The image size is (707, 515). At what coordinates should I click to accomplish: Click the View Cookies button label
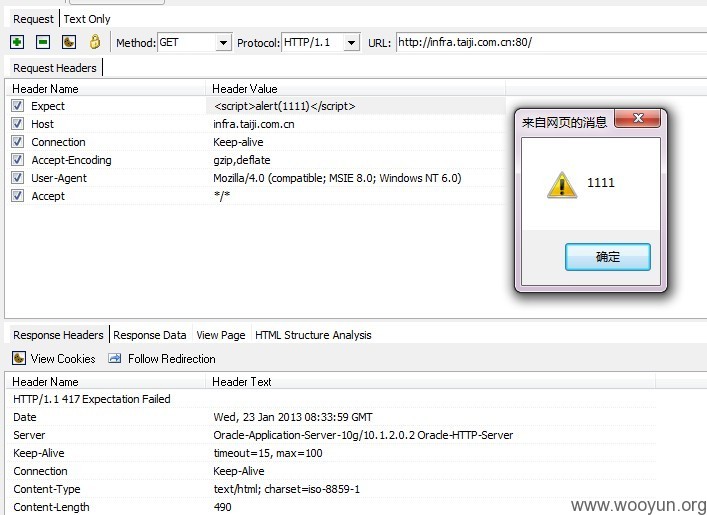tap(63, 359)
